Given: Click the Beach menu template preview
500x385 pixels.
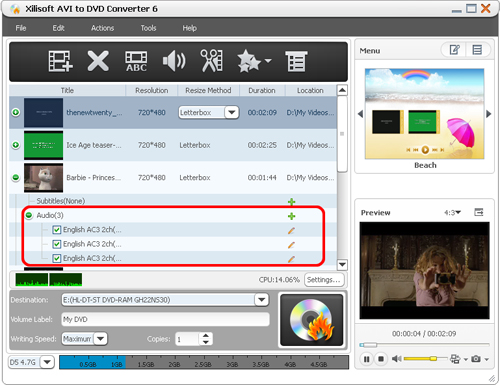Looking at the screenshot, I should point(425,114).
